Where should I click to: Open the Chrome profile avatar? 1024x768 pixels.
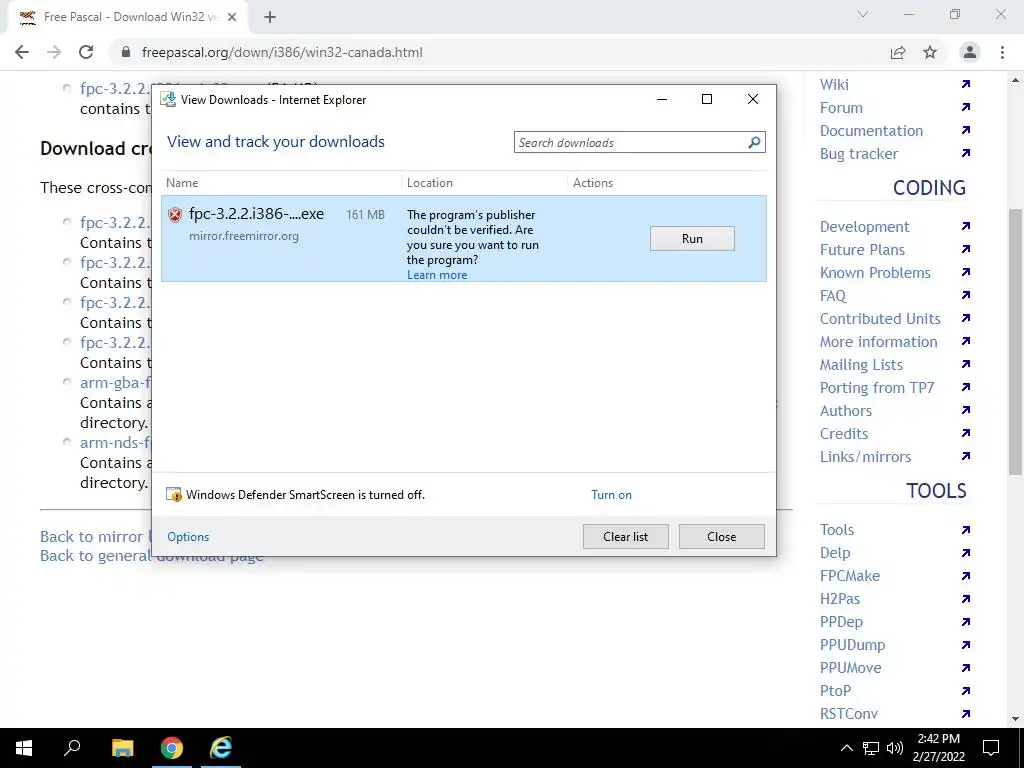pos(970,52)
